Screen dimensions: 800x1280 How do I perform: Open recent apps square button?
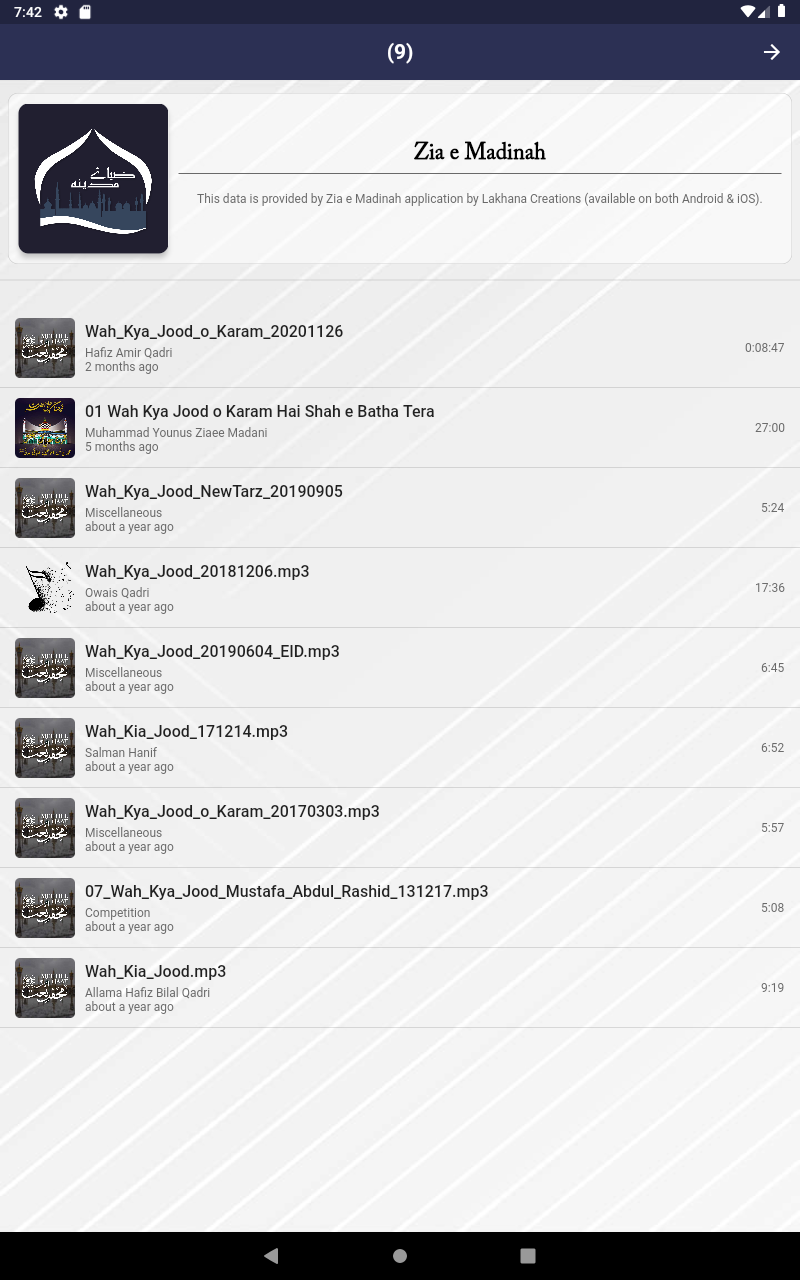[x=528, y=1256]
